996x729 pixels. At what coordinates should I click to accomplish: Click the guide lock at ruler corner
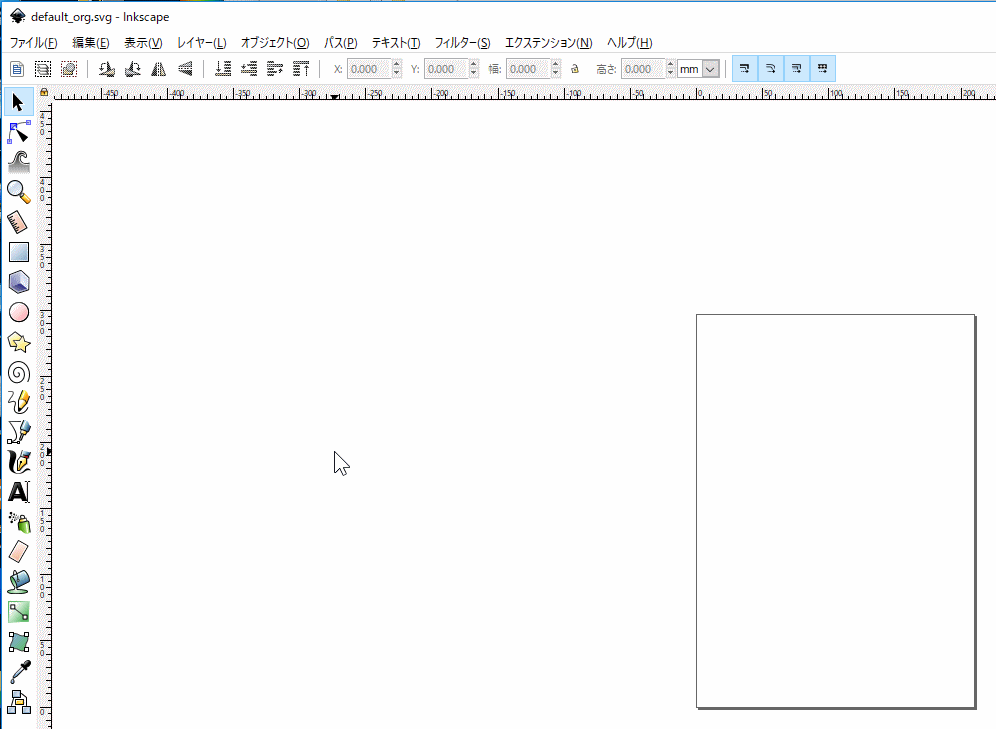pos(44,94)
